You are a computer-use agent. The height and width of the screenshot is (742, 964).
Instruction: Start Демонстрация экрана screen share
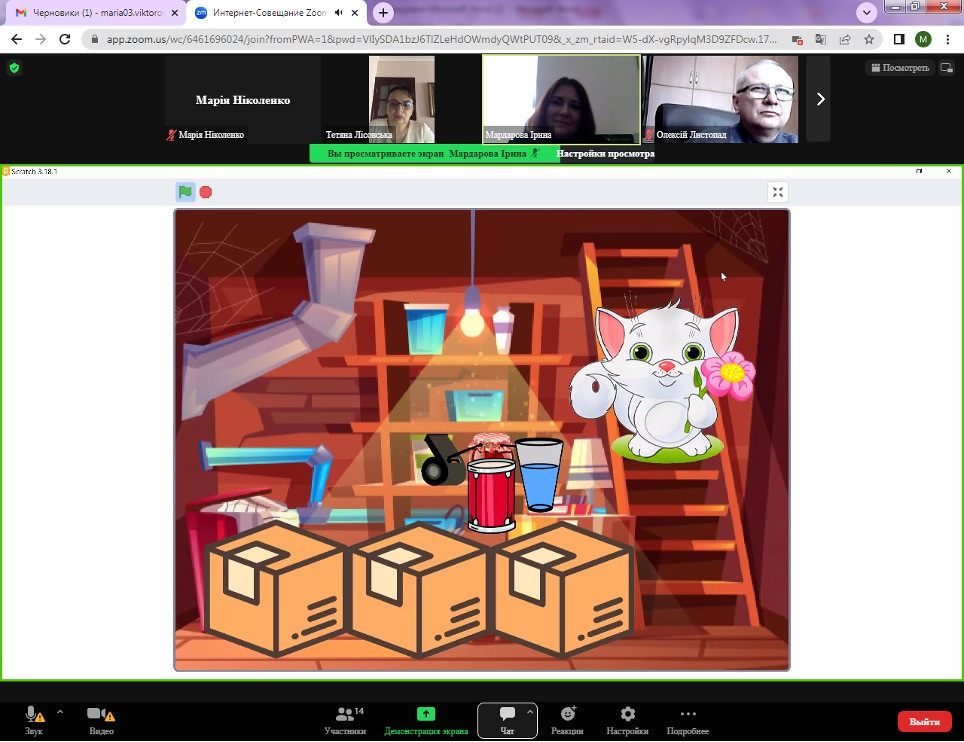pos(426,720)
